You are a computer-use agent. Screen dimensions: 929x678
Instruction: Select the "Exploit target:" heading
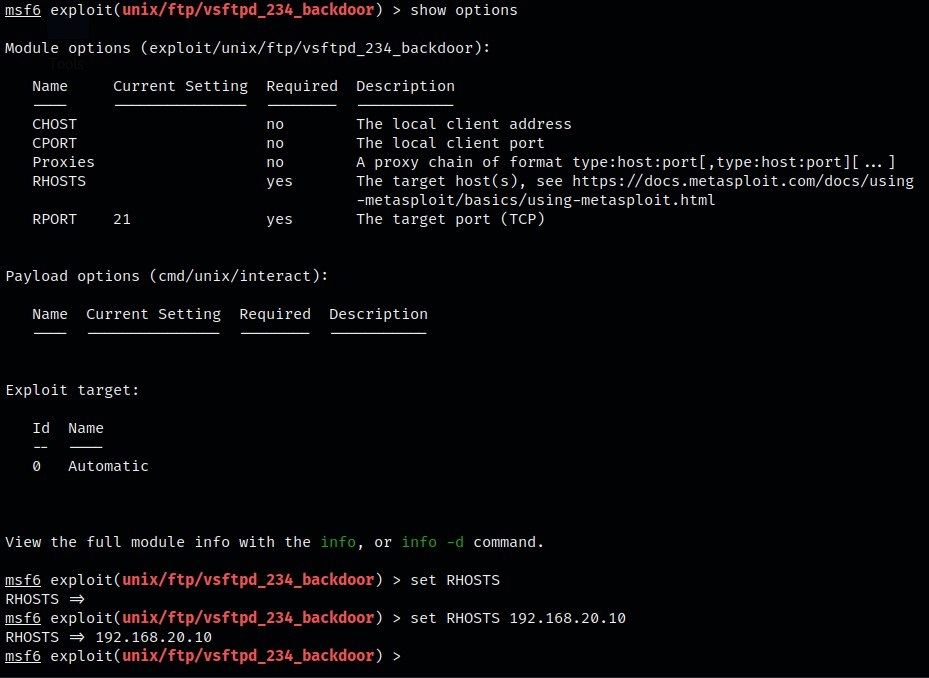click(x=72, y=390)
